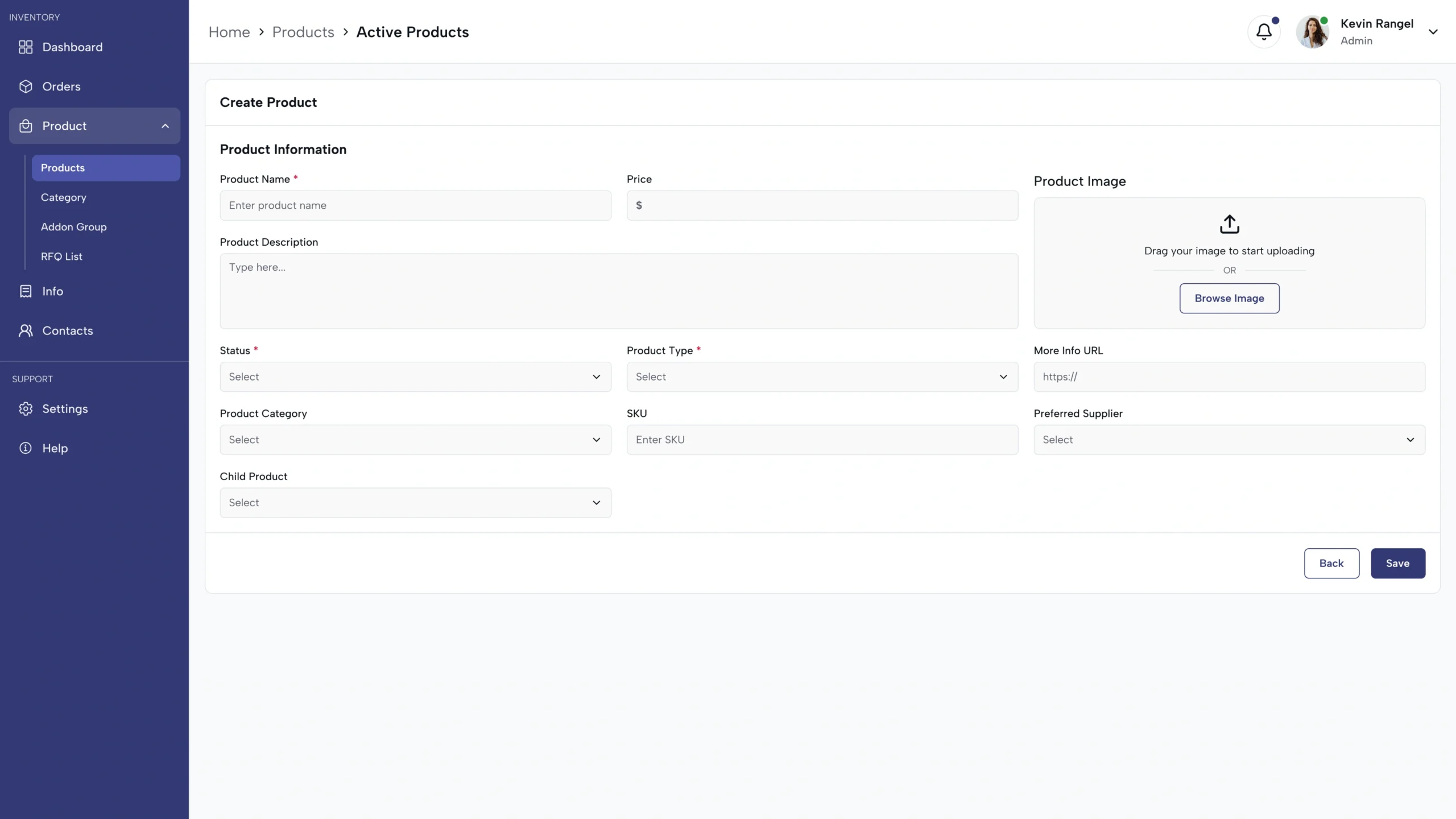Click the Settings gear icon
The height and width of the screenshot is (819, 1456).
pos(26,409)
